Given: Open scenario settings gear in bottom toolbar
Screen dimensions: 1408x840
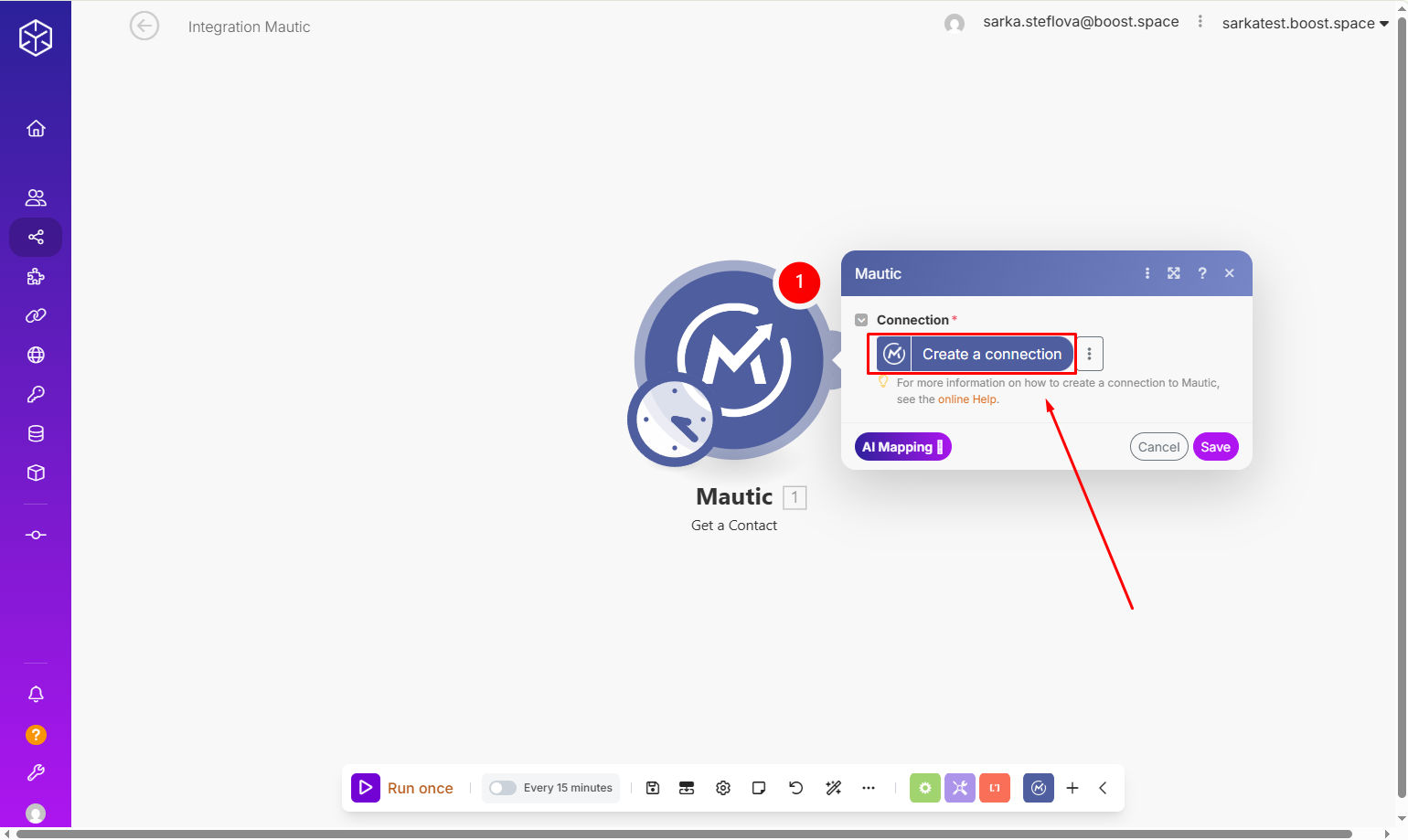Looking at the screenshot, I should 723,788.
